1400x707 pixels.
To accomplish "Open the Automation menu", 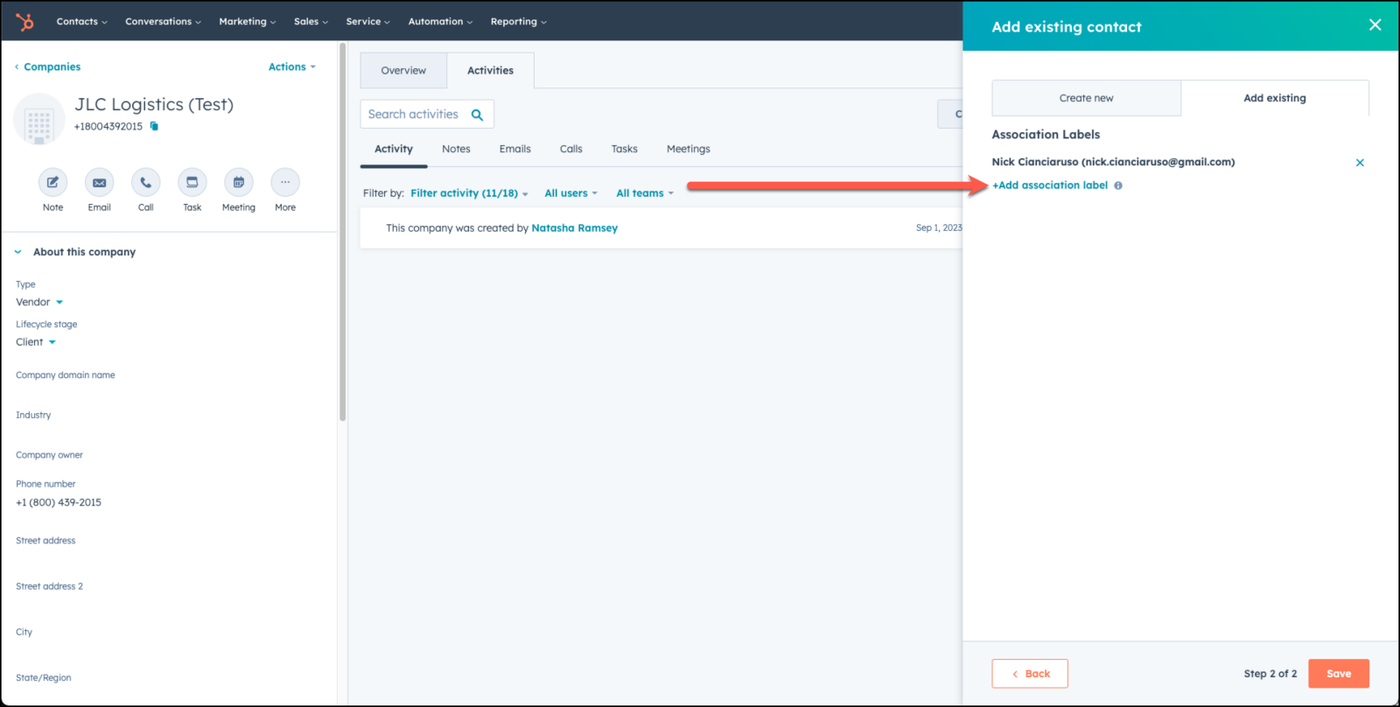I will pos(440,21).
